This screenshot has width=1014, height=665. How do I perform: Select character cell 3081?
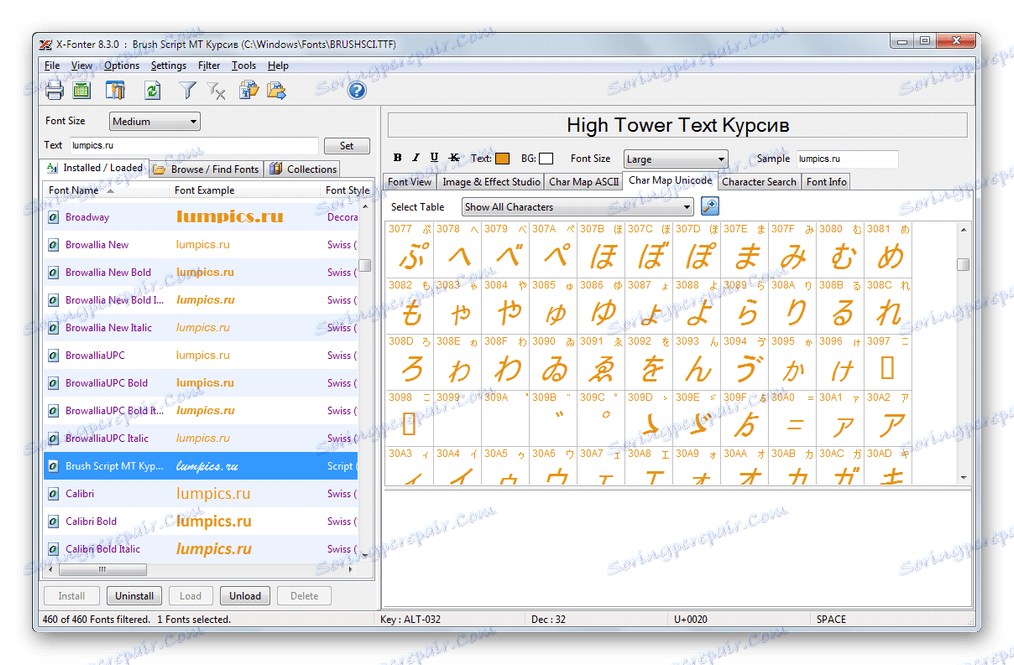tap(888, 249)
